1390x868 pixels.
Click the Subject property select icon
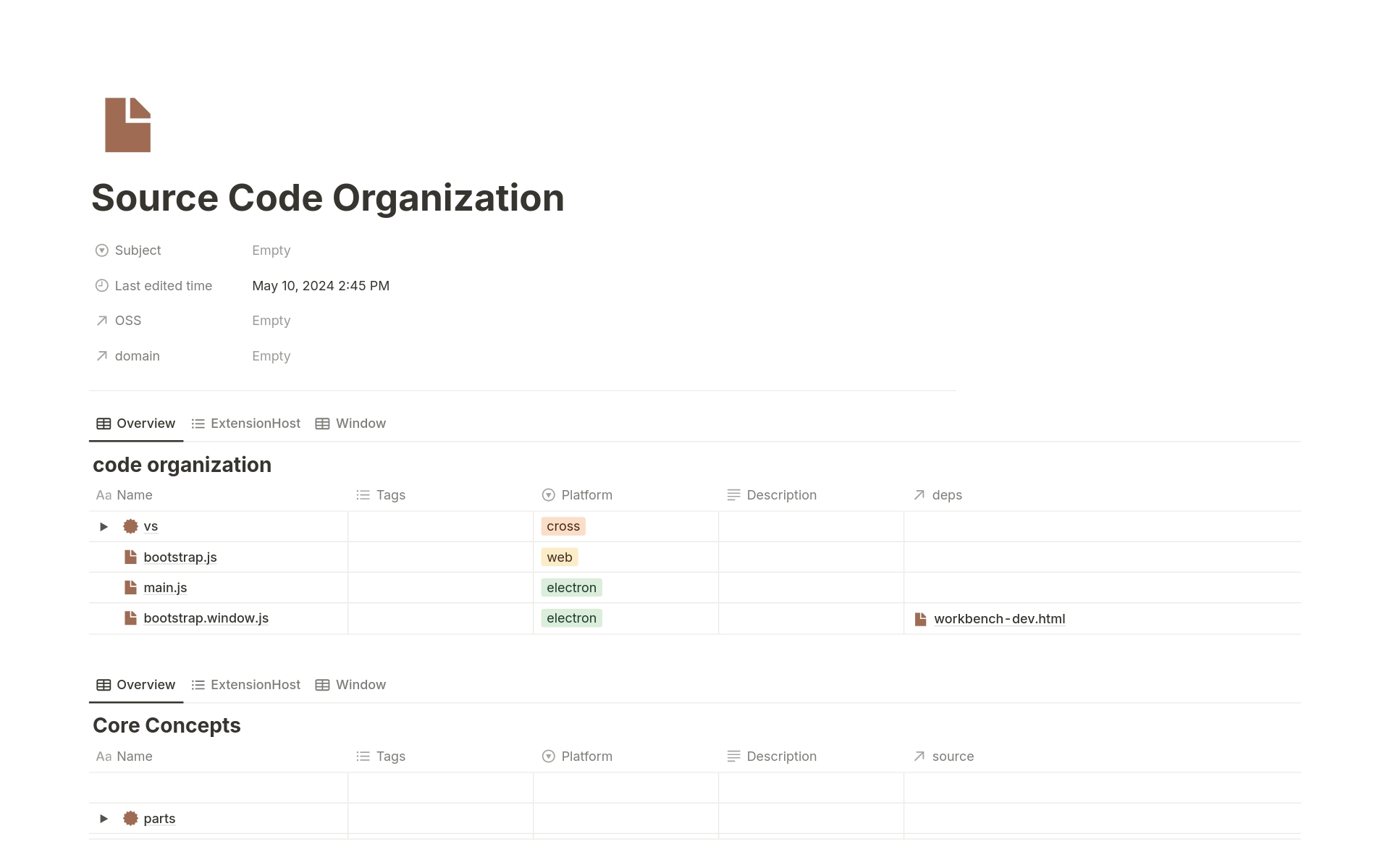[x=102, y=250]
